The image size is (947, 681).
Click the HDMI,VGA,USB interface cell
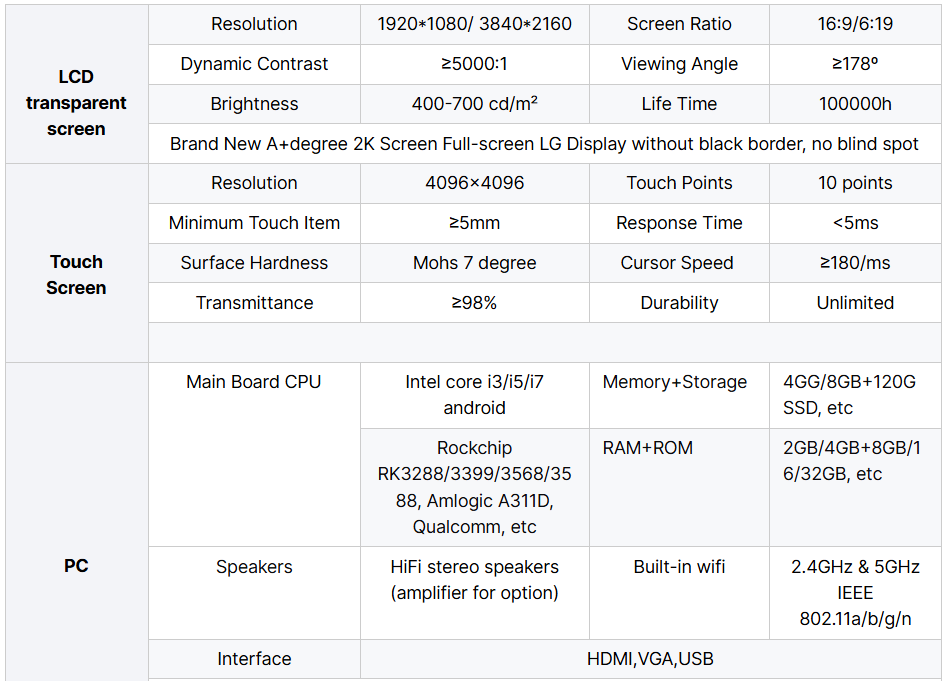(x=650, y=659)
